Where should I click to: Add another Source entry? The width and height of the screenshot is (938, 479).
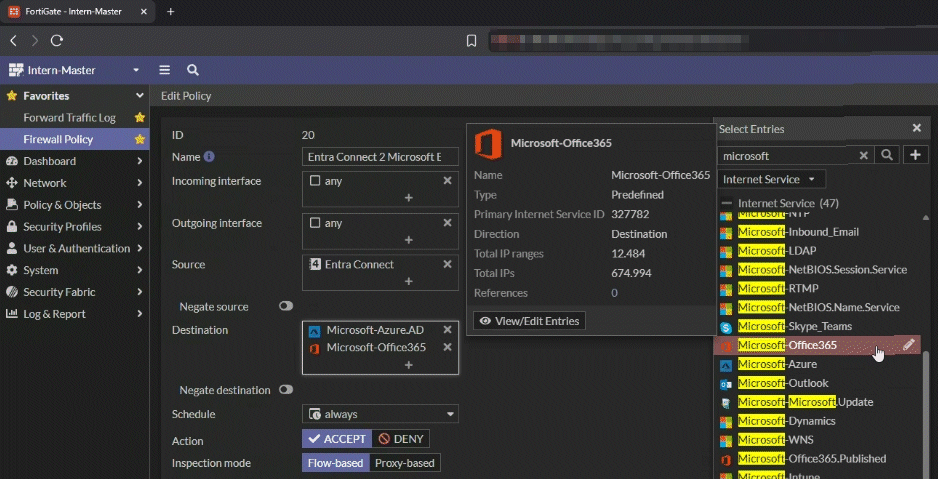(409, 281)
